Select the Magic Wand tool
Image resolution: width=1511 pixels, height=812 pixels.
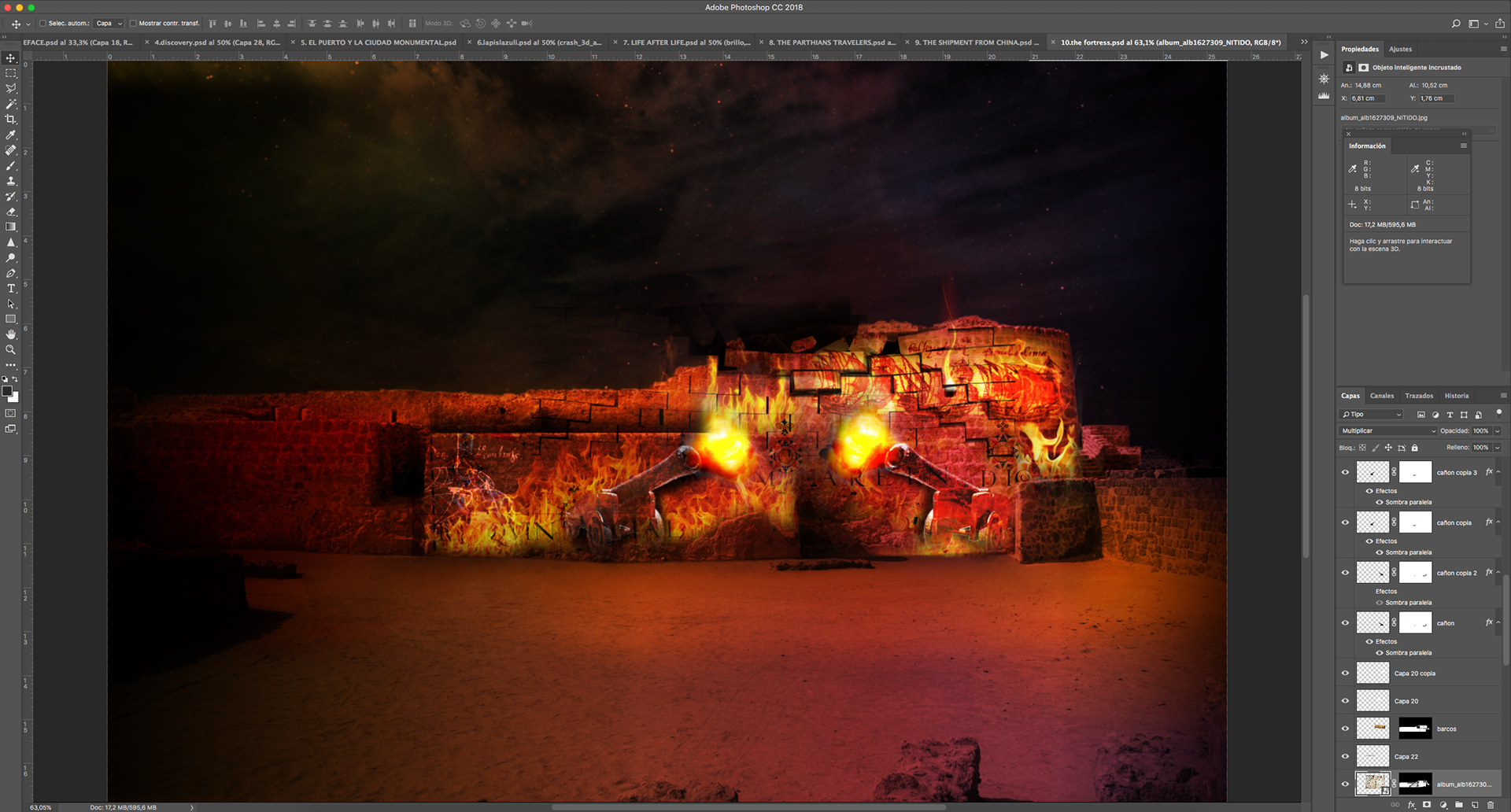pyautogui.click(x=11, y=104)
